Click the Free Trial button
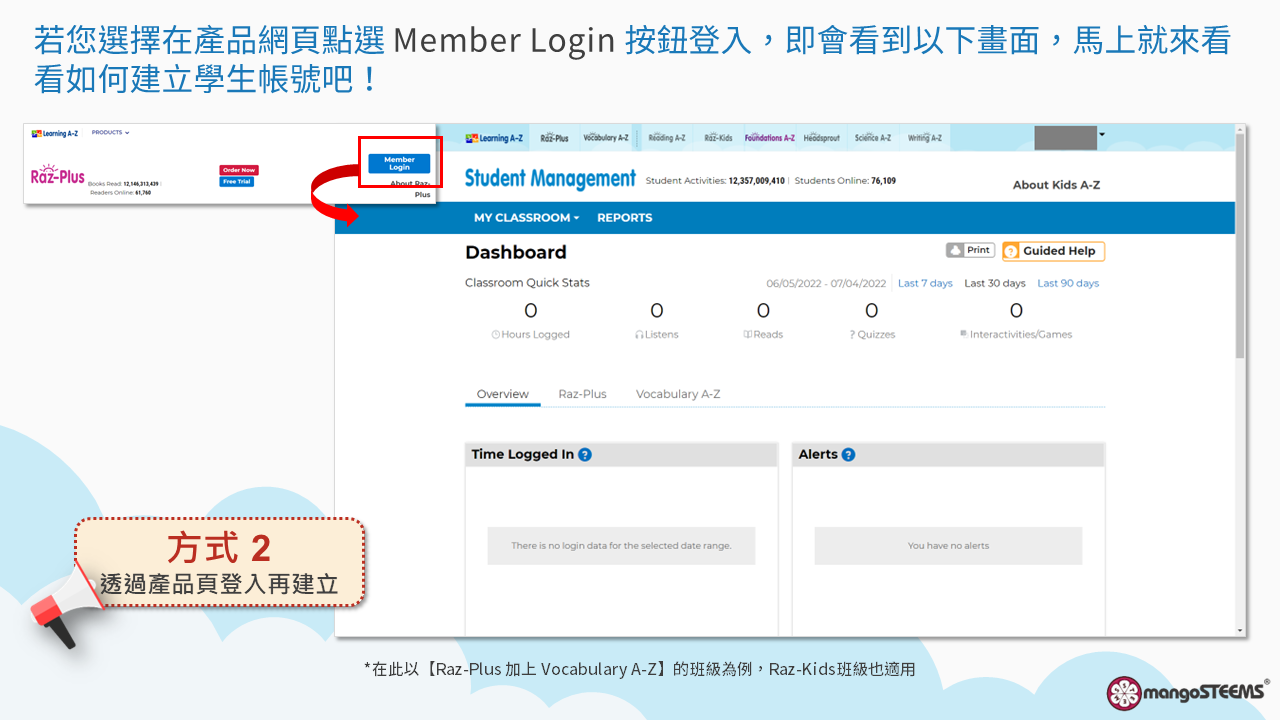 [236, 181]
